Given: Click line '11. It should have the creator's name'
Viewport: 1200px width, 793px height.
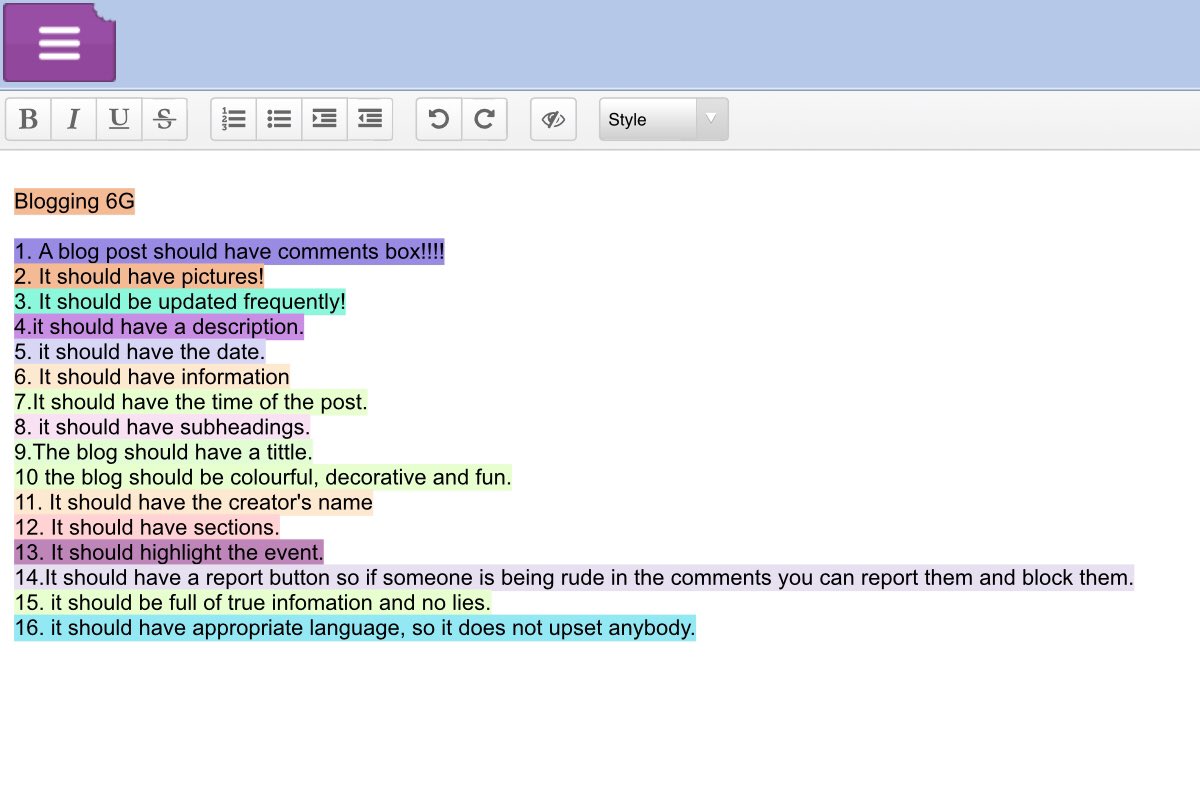Looking at the screenshot, I should point(193,502).
